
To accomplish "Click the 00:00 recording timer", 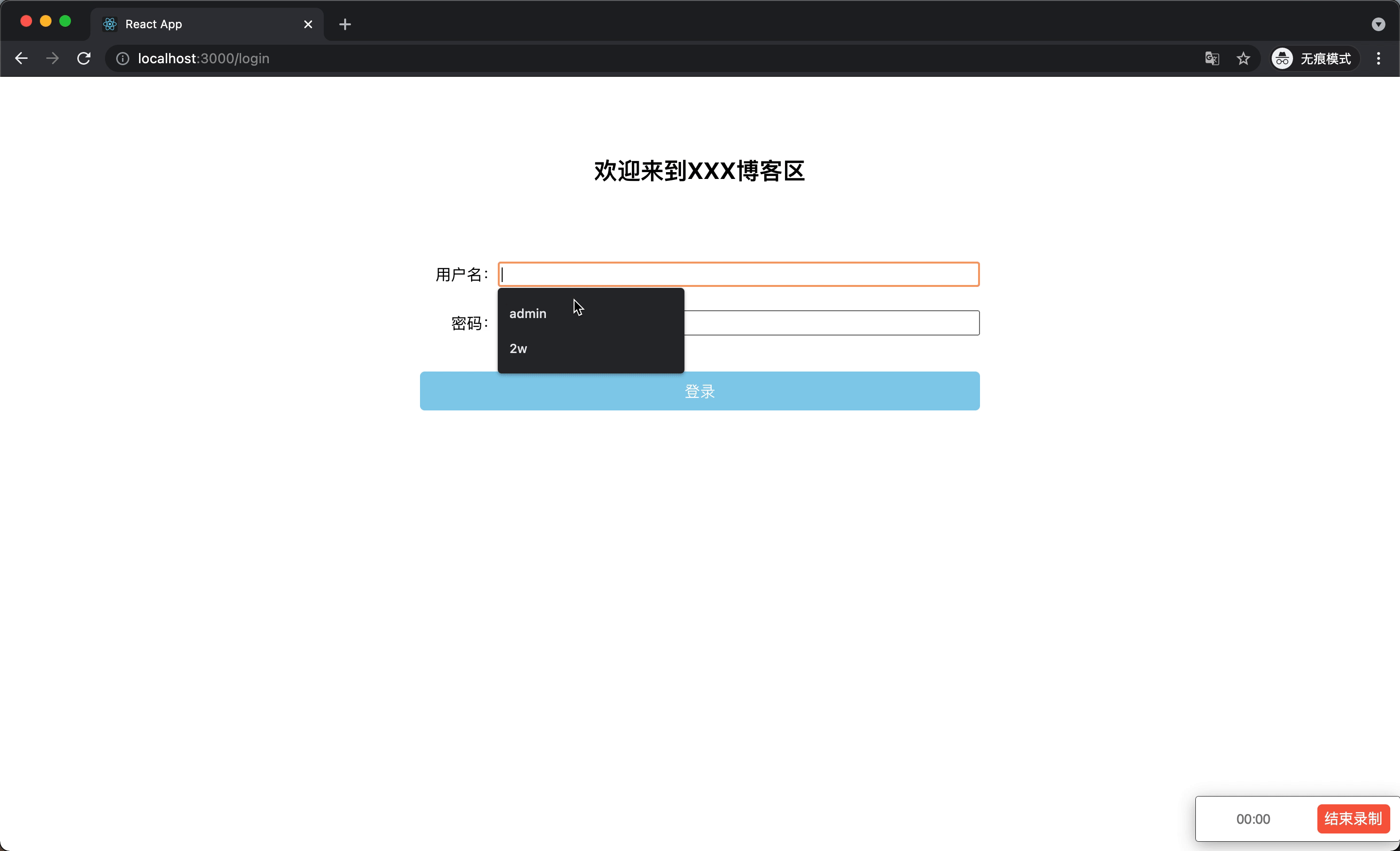I will click(1252, 818).
